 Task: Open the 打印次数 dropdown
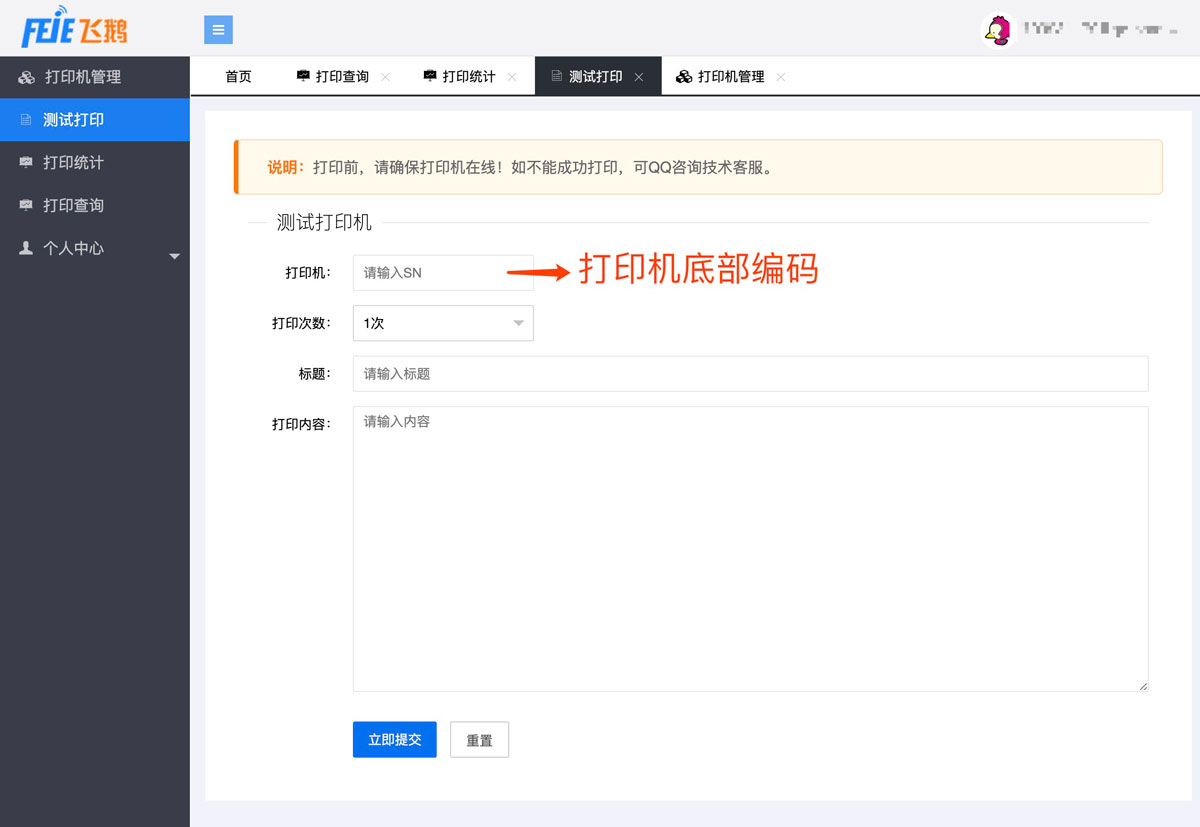[x=443, y=323]
